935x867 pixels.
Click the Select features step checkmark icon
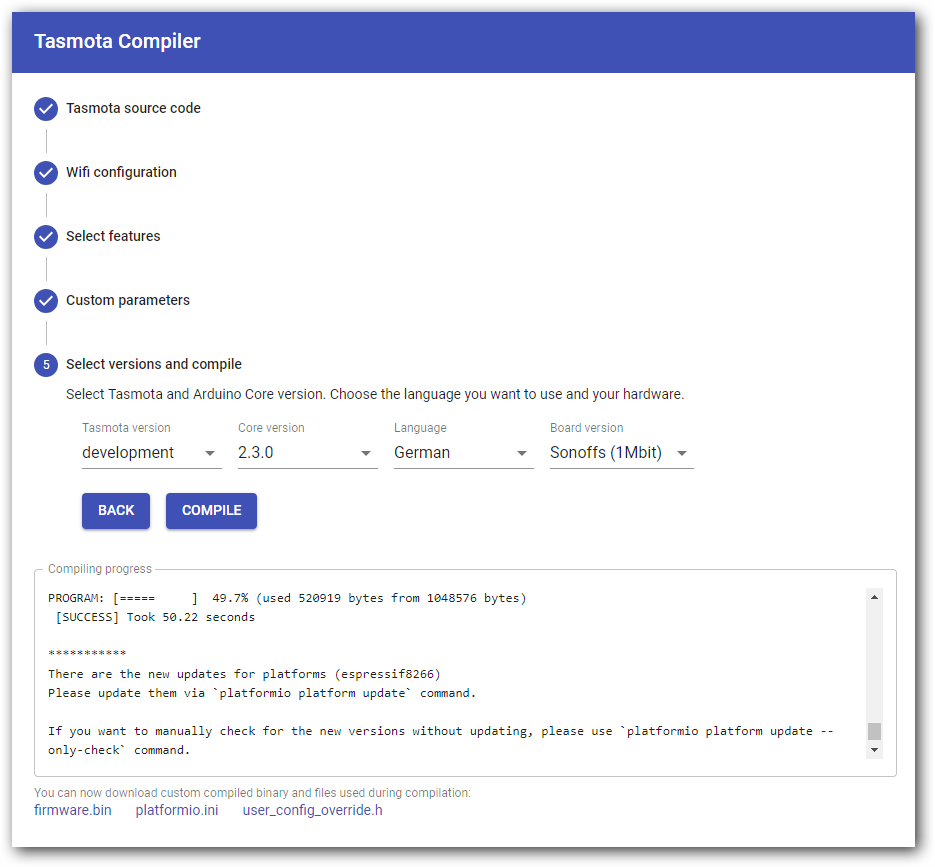click(46, 237)
